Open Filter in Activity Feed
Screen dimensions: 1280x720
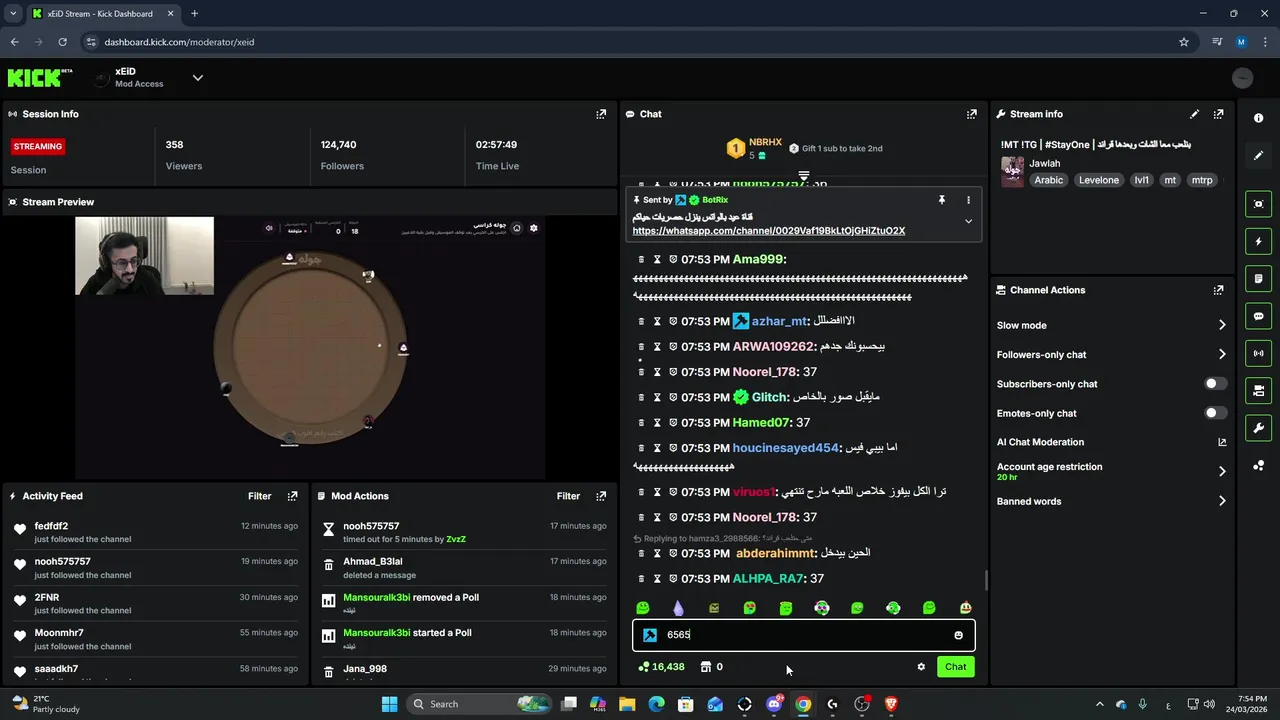tap(260, 496)
